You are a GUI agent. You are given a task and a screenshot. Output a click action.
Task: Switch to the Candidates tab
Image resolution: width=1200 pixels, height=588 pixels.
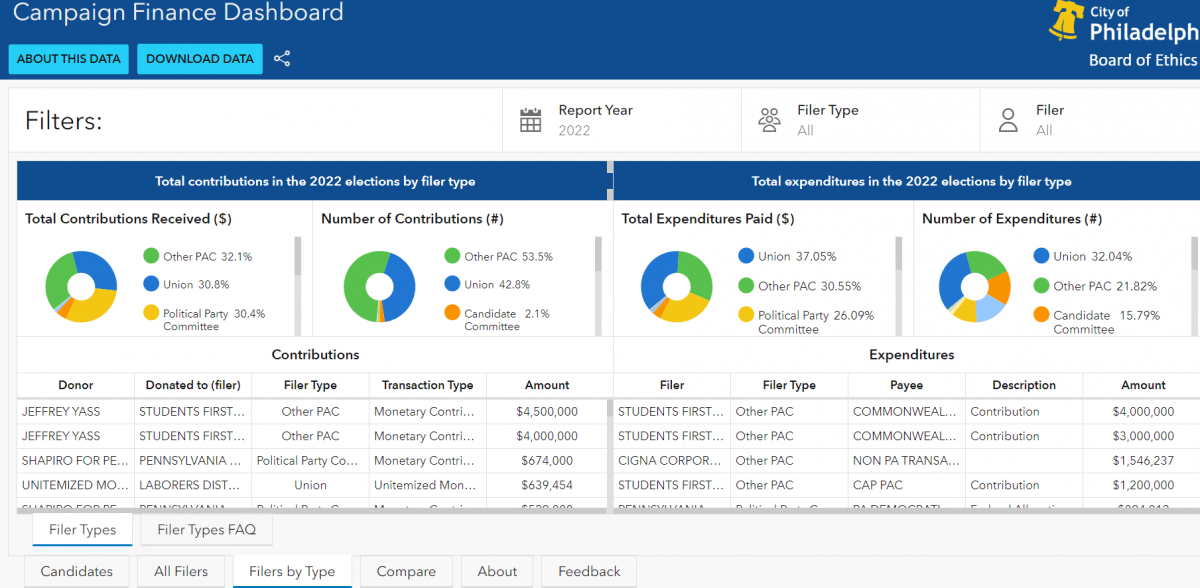pyautogui.click(x=76, y=572)
